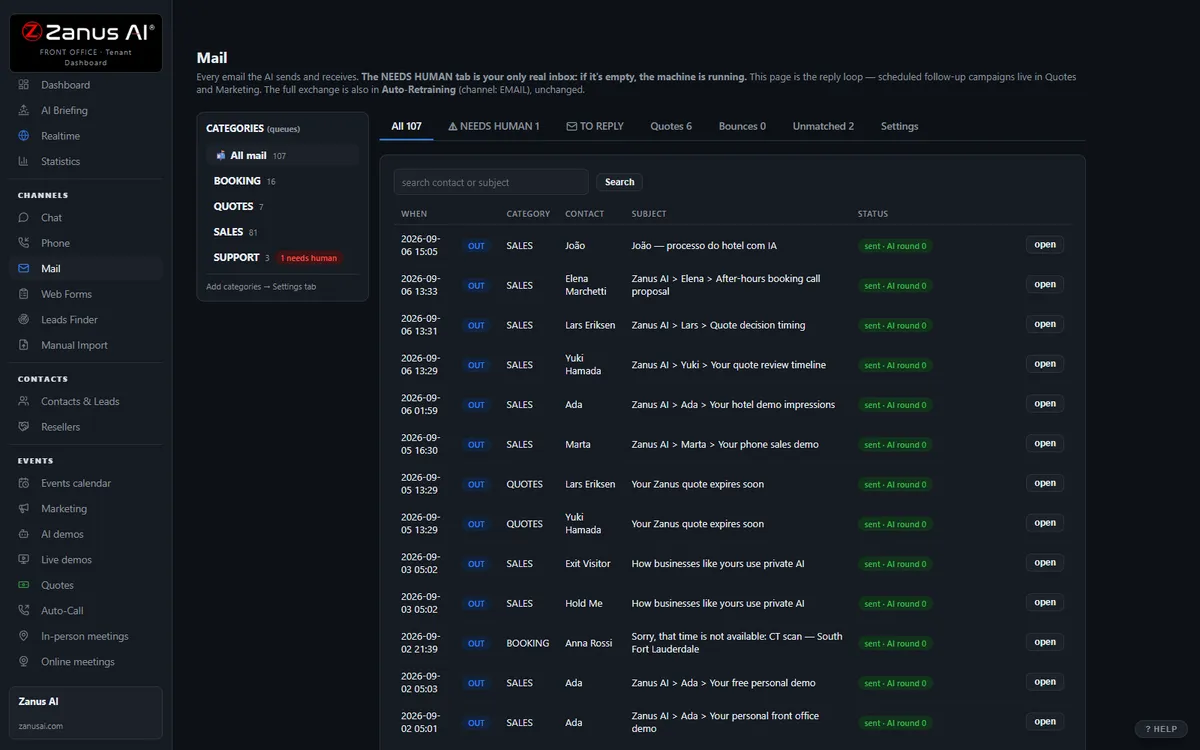This screenshot has height=750, width=1200.
Task: Open AI Briefing icon in sidebar
Action: 24,110
